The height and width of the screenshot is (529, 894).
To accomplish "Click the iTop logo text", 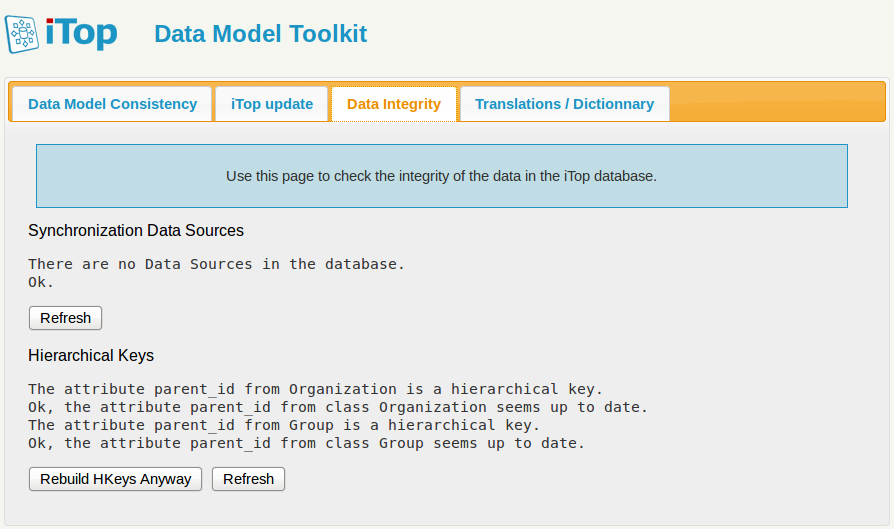I will (x=82, y=33).
